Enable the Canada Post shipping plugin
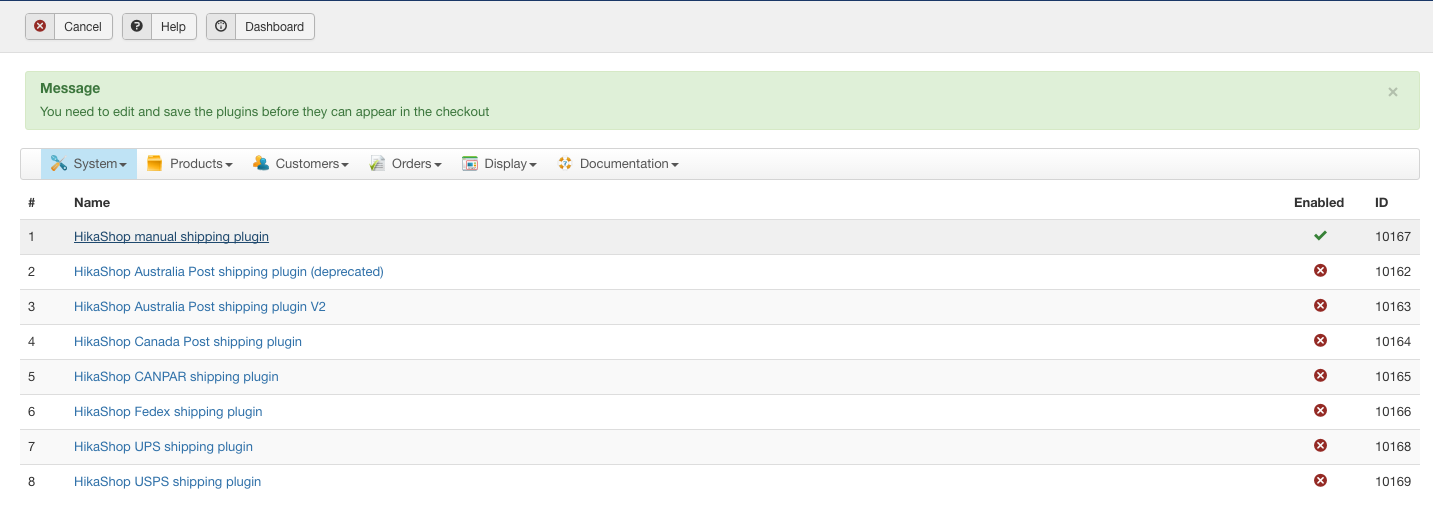 [1320, 341]
